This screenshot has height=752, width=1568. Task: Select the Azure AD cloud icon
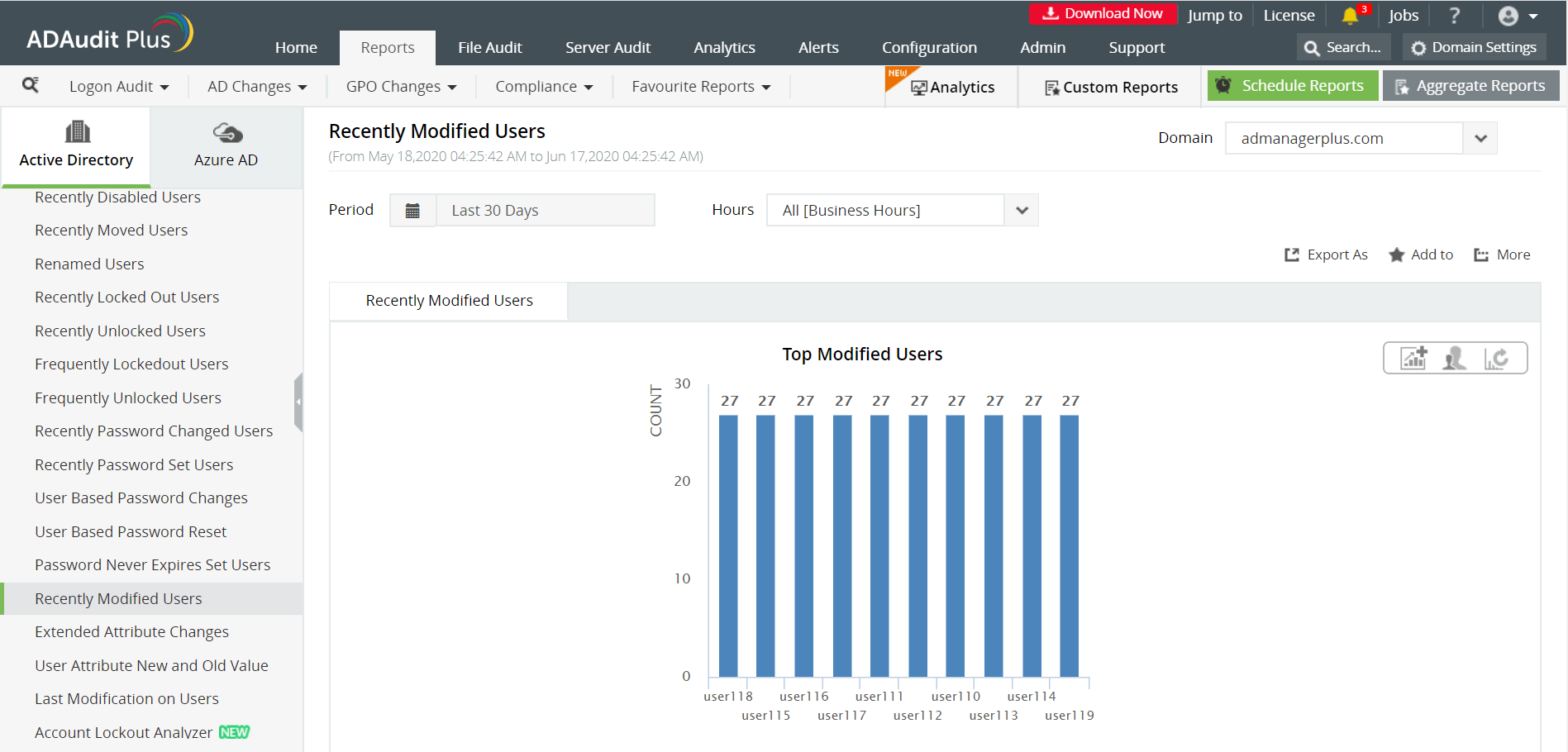pos(227,132)
